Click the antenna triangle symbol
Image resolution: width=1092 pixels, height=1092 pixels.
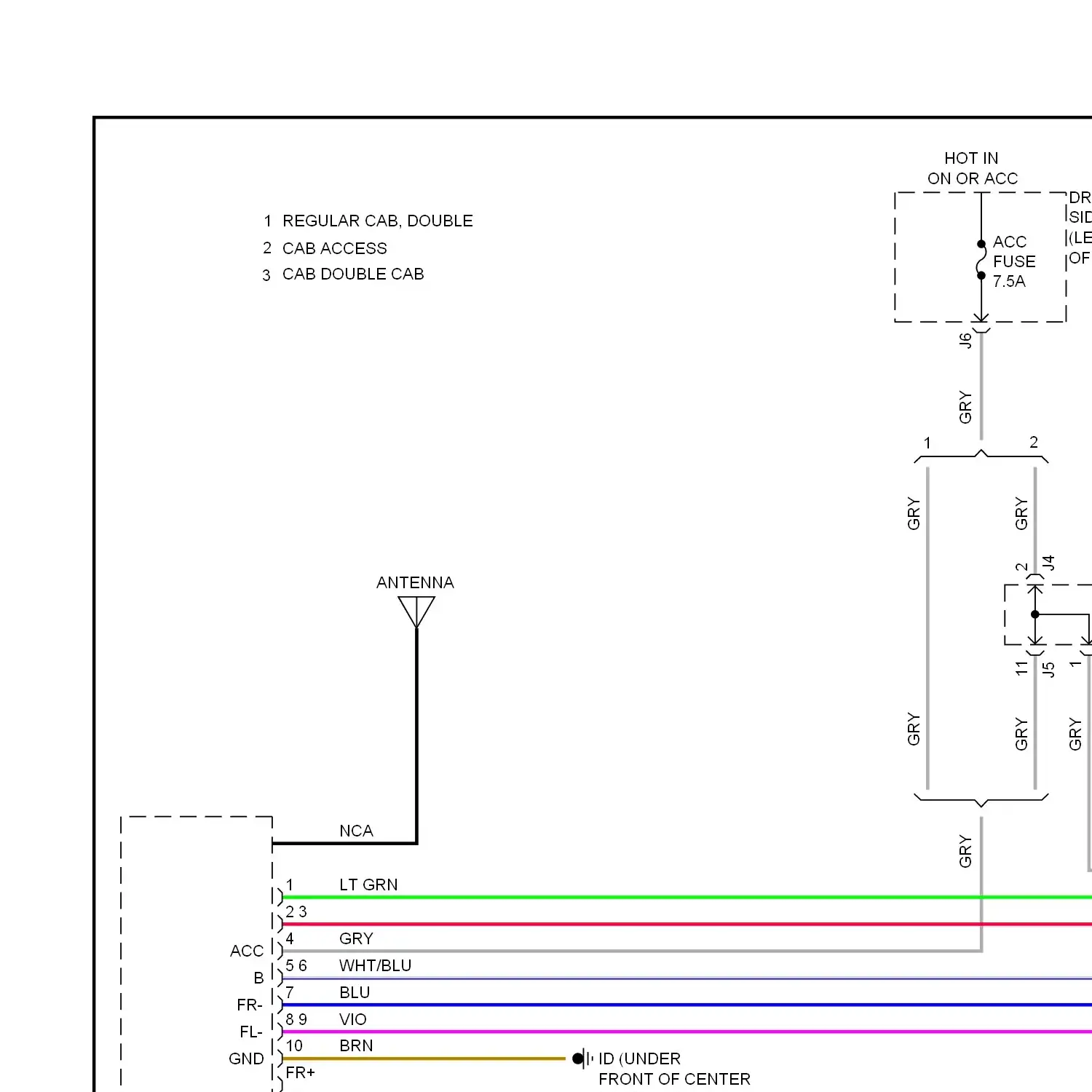coord(416,612)
